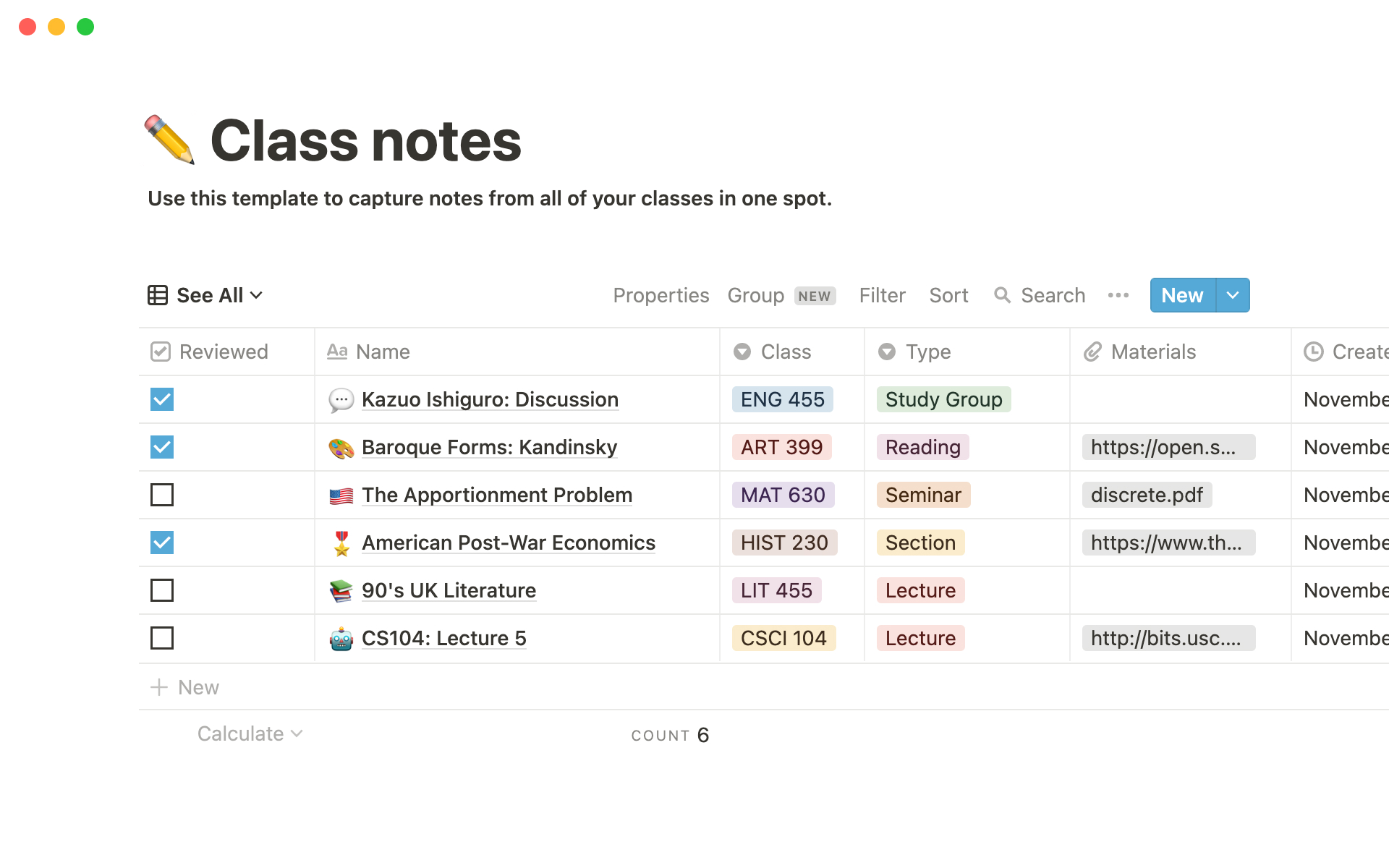Click the medal icon for American Post-War Economics
The height and width of the screenshot is (868, 1389).
pos(341,543)
